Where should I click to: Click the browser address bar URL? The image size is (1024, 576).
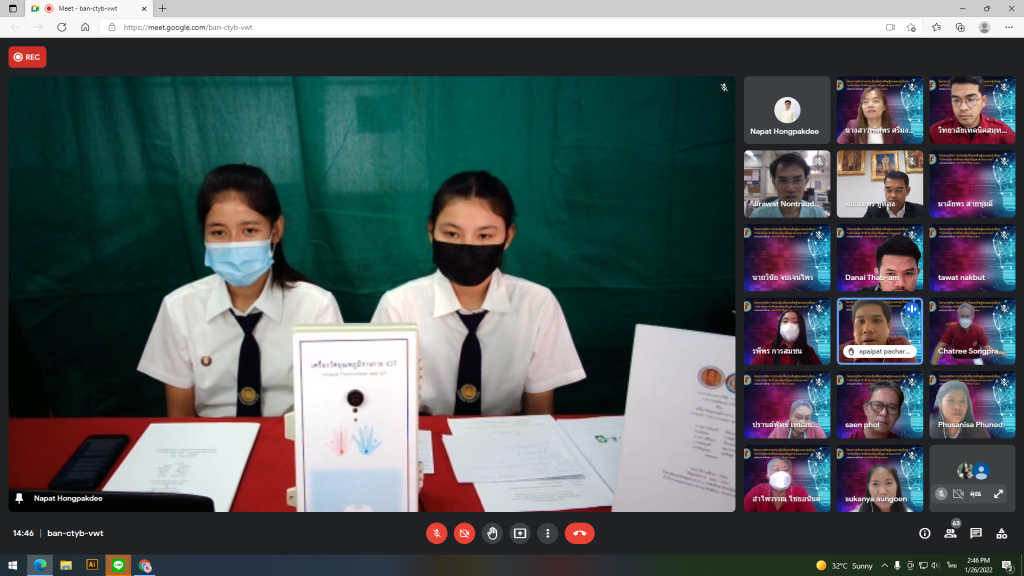pos(187,27)
